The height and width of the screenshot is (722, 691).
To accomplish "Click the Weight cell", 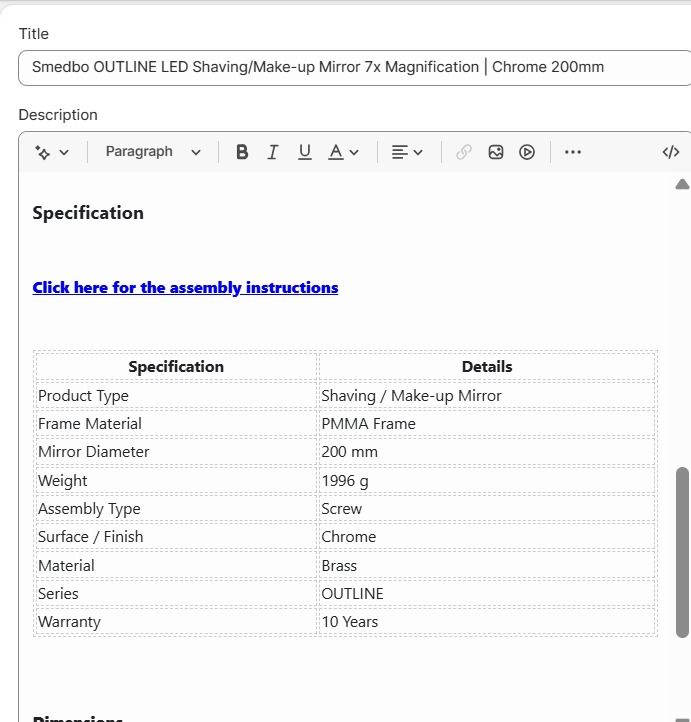I will (176, 480).
